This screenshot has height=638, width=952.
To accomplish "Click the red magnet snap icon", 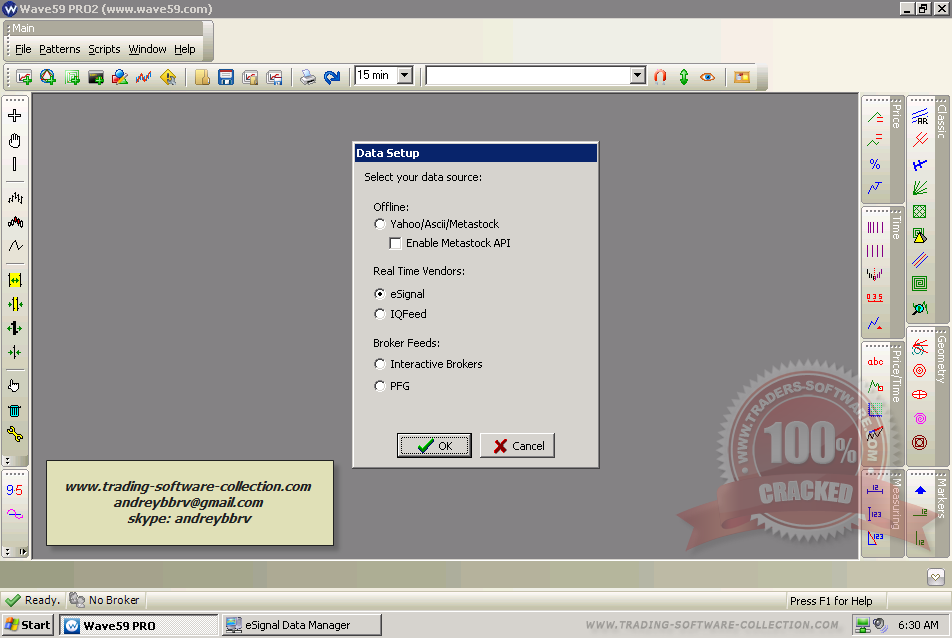I will coord(660,76).
